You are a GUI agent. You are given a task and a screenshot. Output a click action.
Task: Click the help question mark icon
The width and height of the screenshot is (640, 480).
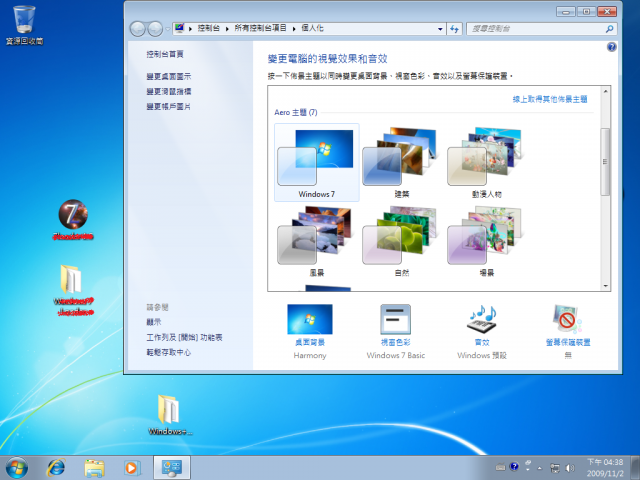(611, 47)
